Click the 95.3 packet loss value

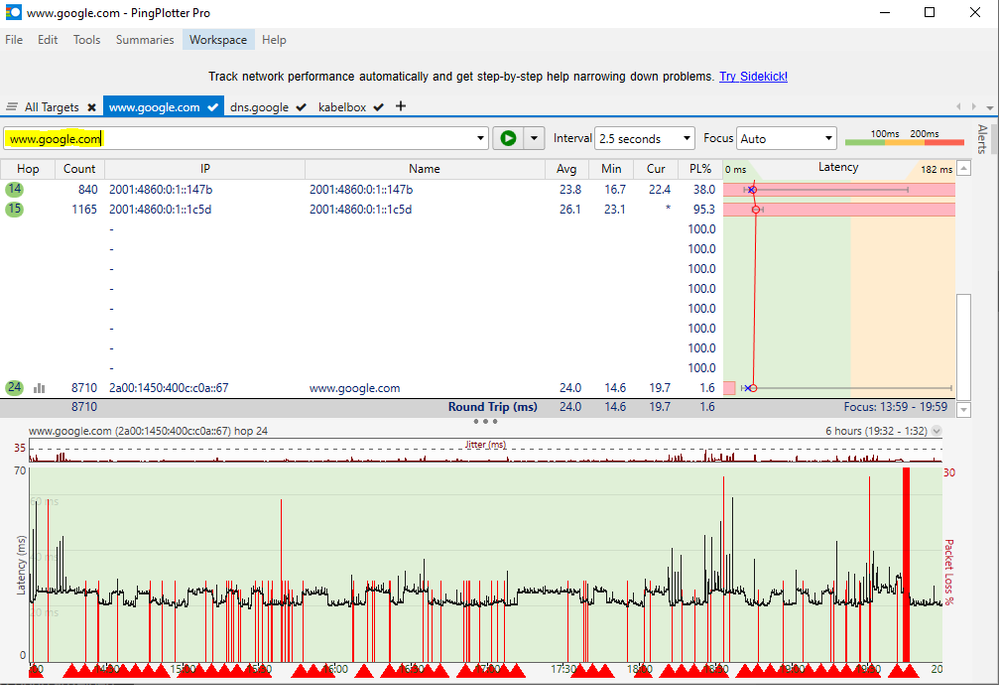point(704,209)
